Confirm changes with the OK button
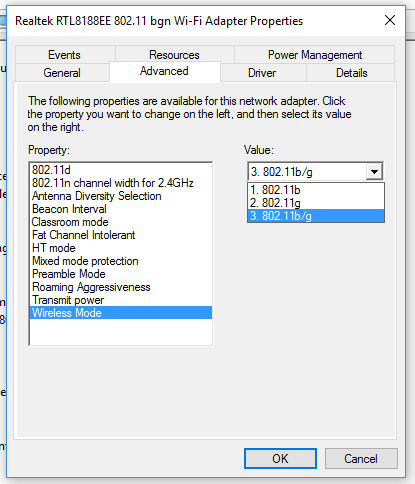 280,459
